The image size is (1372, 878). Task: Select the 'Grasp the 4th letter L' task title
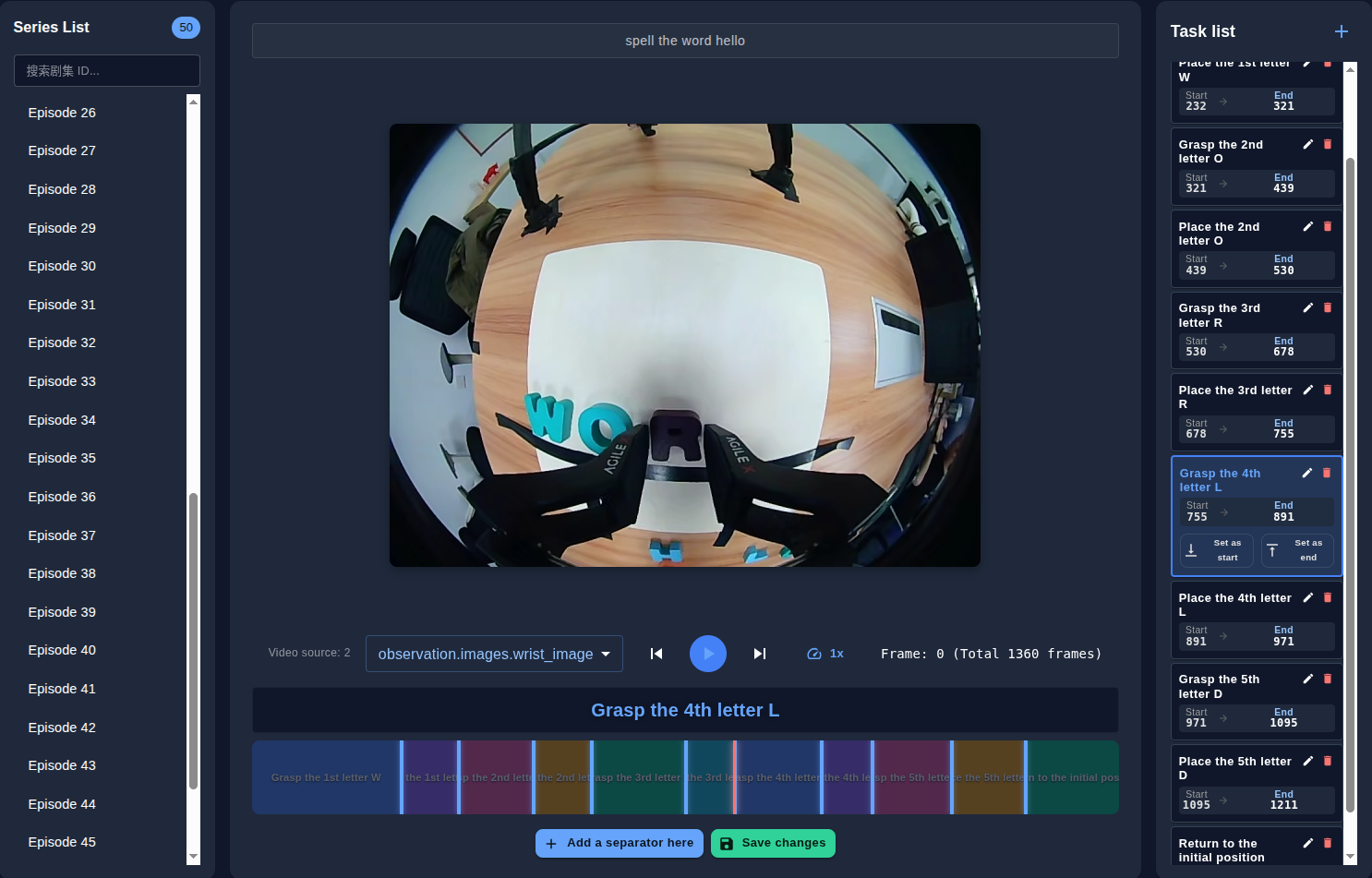(1220, 480)
